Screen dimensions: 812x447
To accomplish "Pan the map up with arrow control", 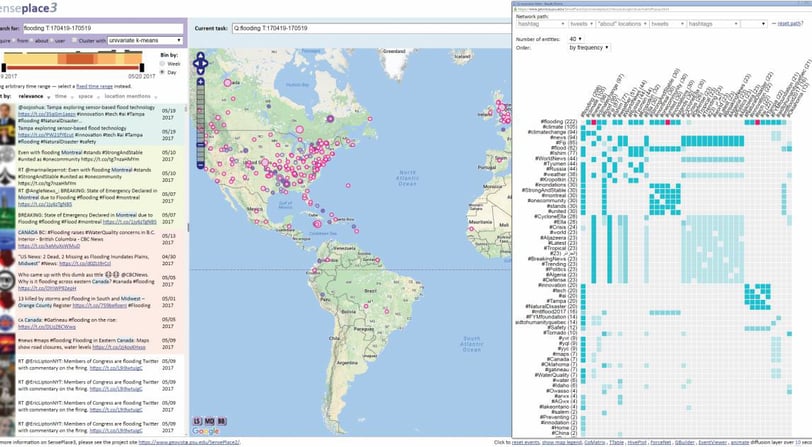I will pos(200,56).
